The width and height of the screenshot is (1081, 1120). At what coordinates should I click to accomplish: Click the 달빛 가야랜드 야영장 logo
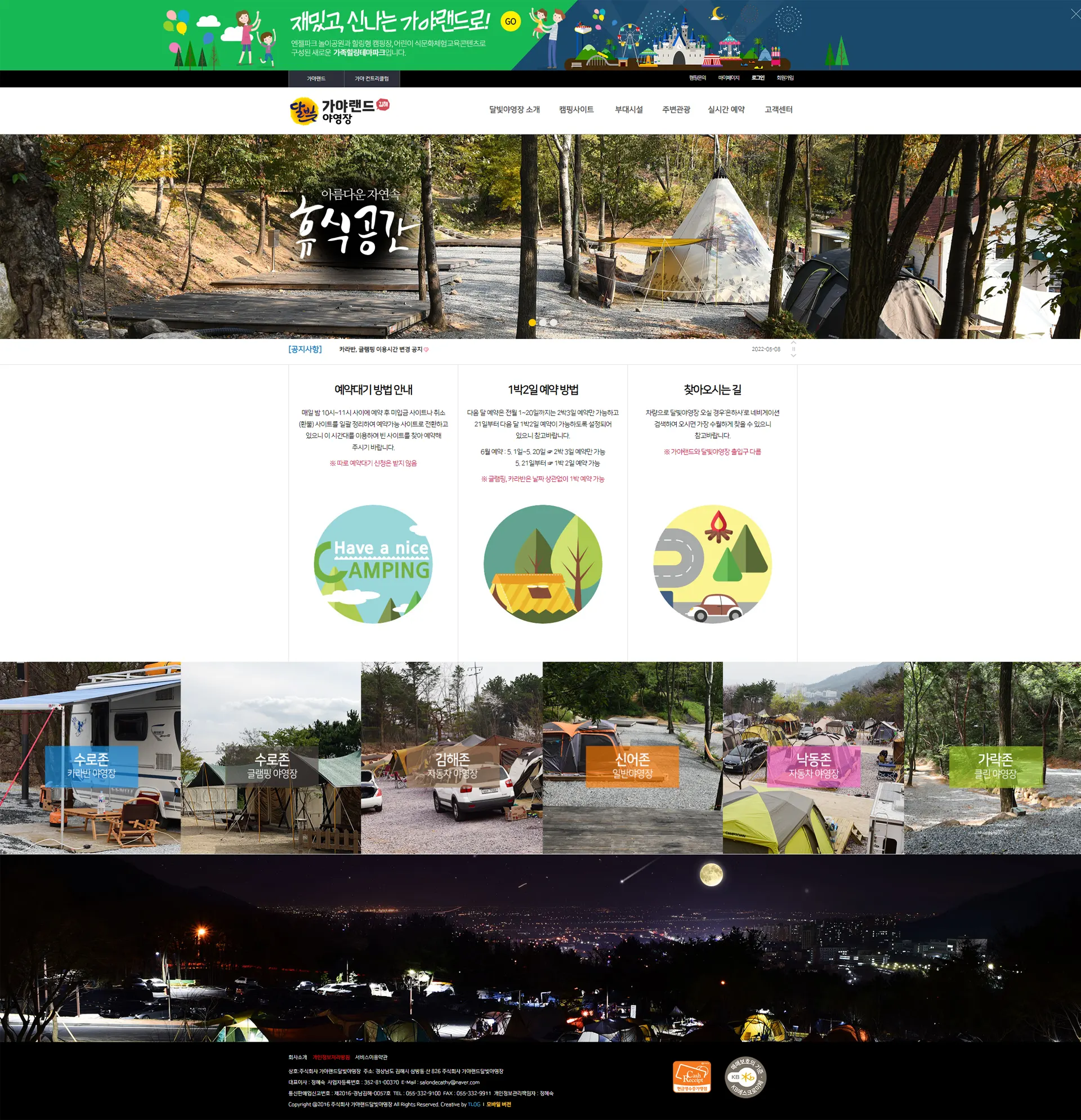pos(339,110)
